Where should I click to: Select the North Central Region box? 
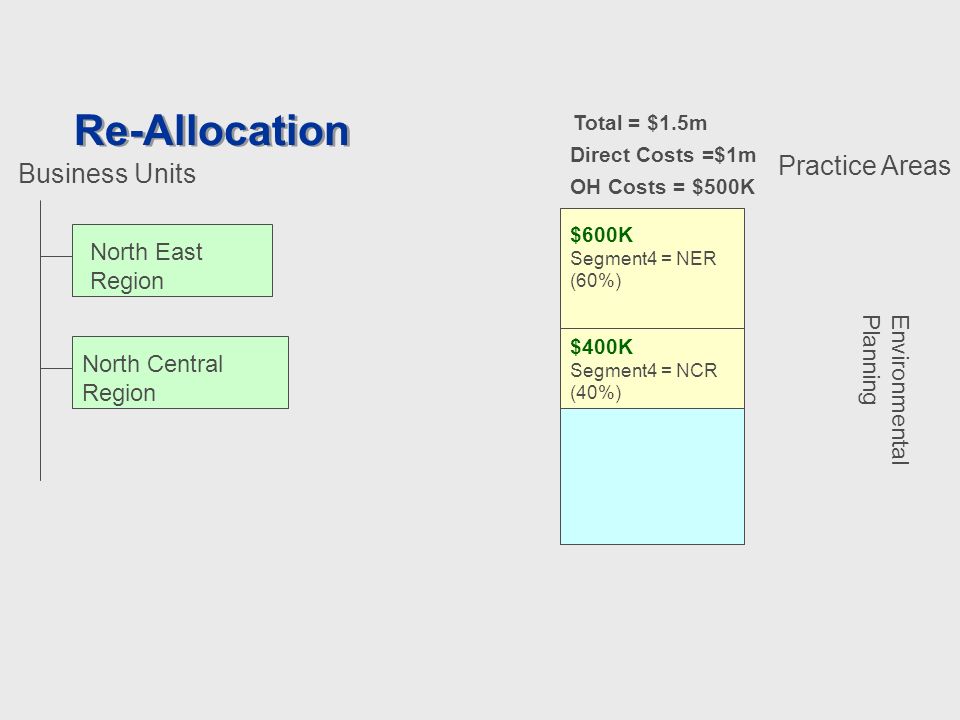[180, 372]
